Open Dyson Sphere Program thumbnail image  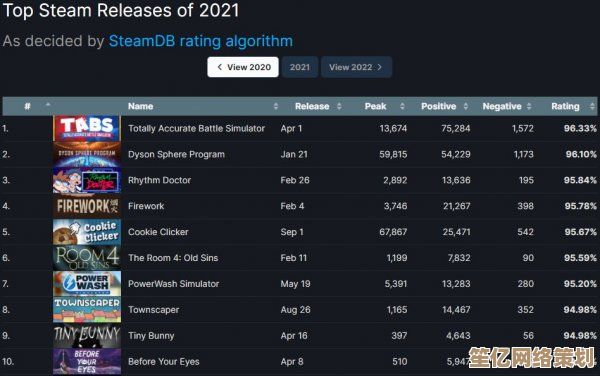[x=87, y=154]
